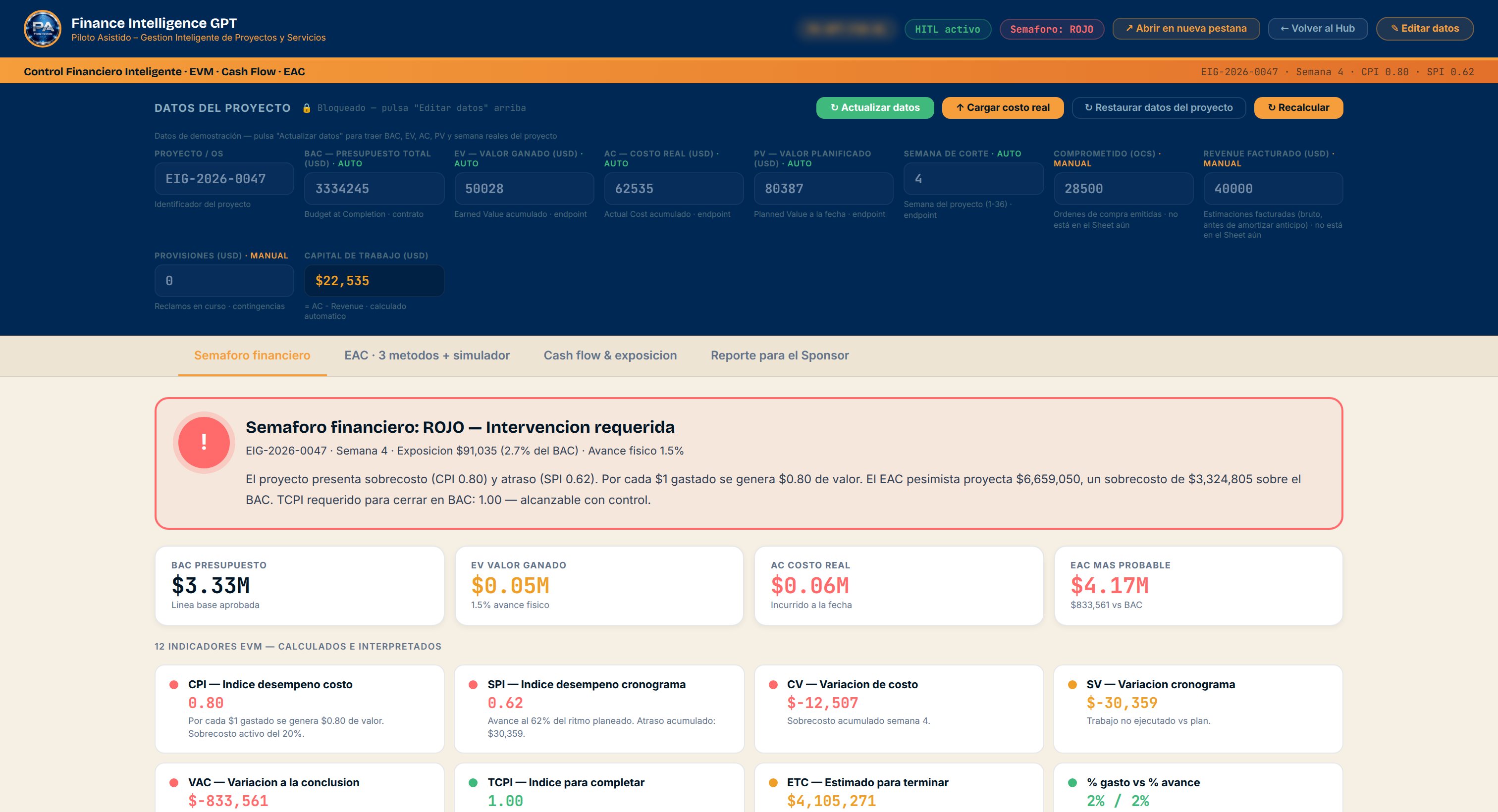Click the Capital de trabajo value $22,535
1498x812 pixels.
[x=374, y=281]
